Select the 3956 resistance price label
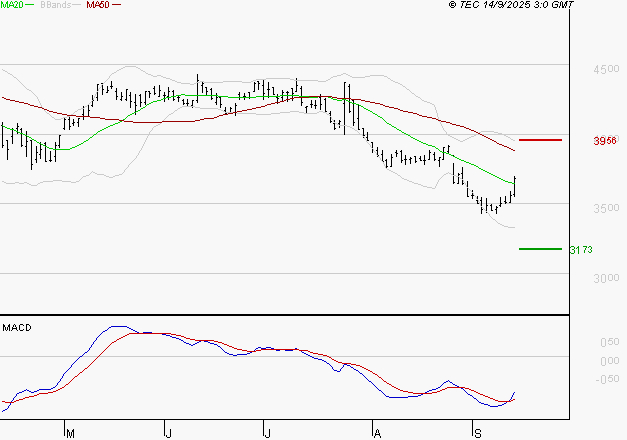 pyautogui.click(x=604, y=141)
